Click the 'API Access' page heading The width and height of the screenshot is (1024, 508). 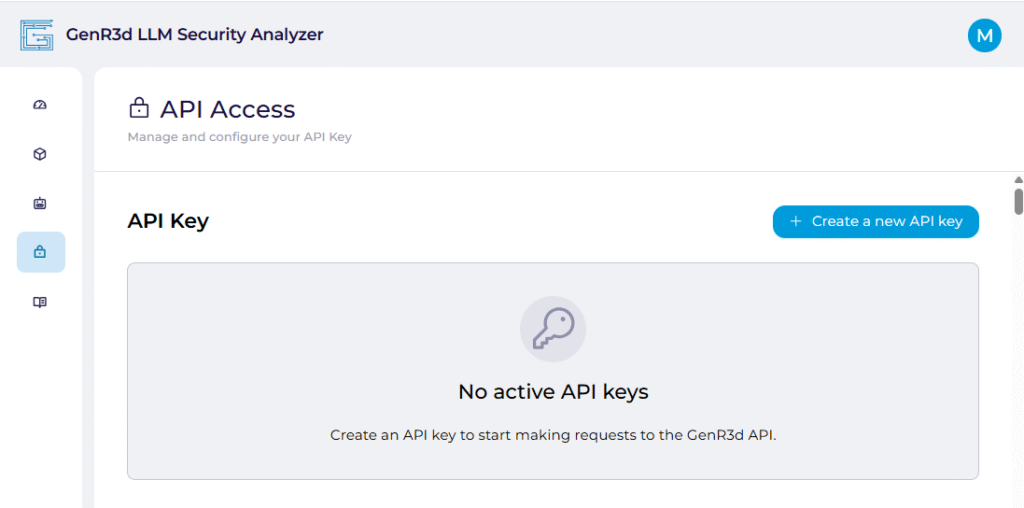point(227,109)
